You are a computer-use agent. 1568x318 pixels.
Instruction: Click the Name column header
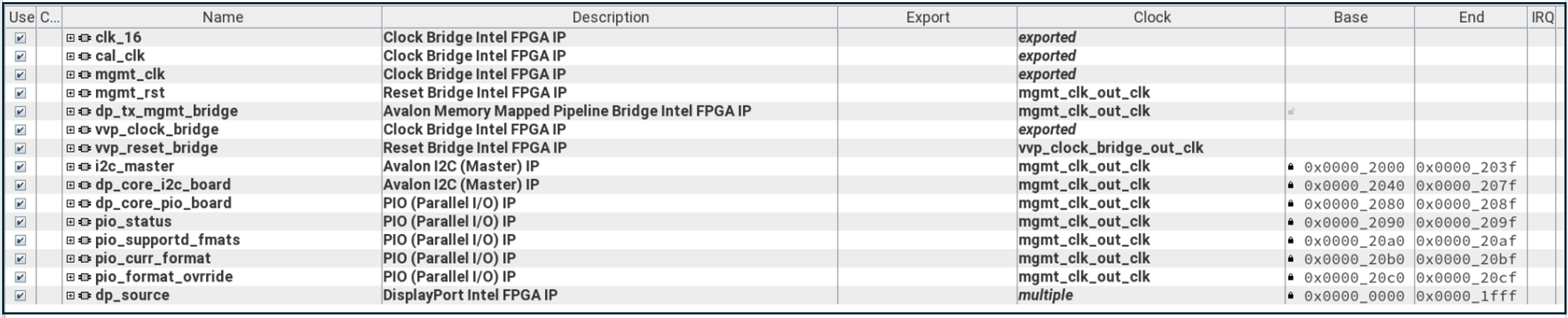pyautogui.click(x=222, y=17)
